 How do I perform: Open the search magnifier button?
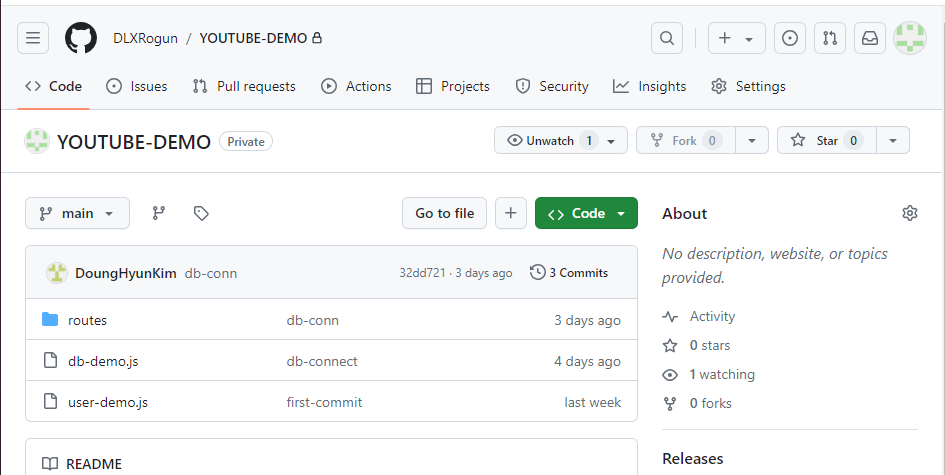(x=667, y=38)
